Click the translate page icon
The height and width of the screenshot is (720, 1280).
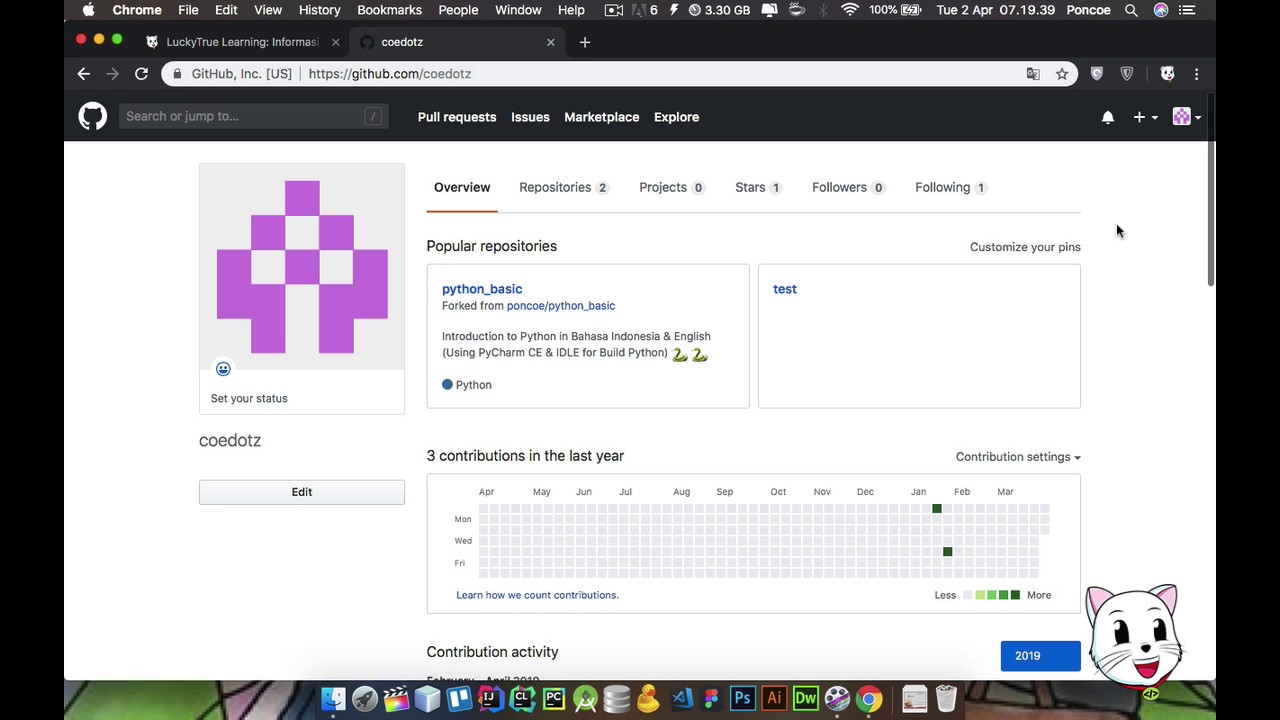click(x=1033, y=74)
